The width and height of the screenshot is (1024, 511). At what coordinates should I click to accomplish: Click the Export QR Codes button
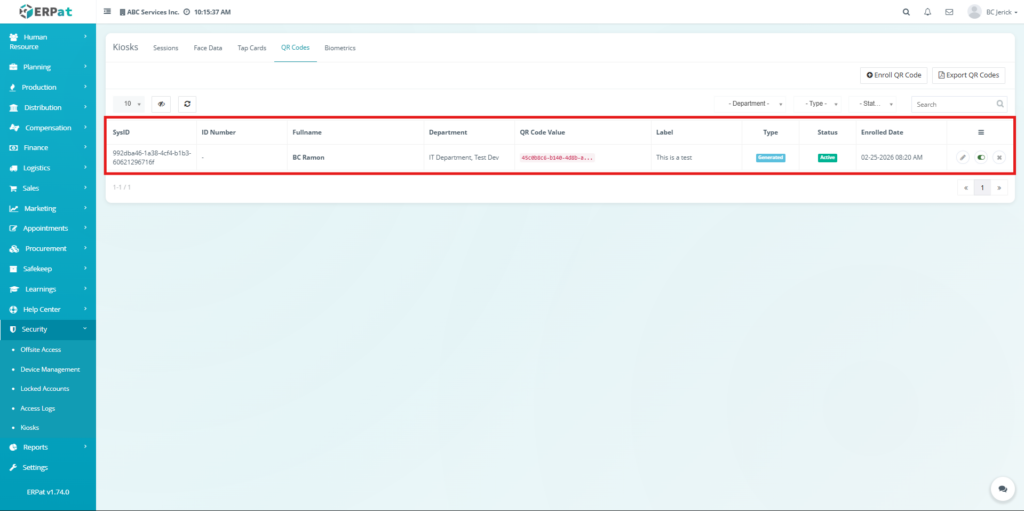tap(968, 75)
